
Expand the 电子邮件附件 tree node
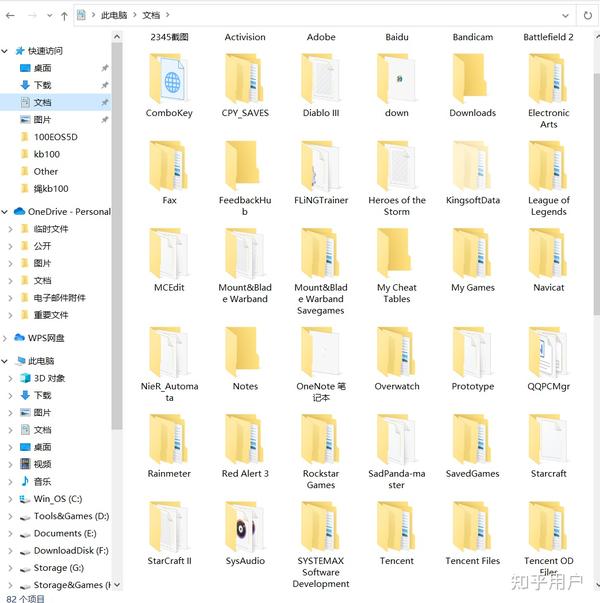tap(10, 298)
